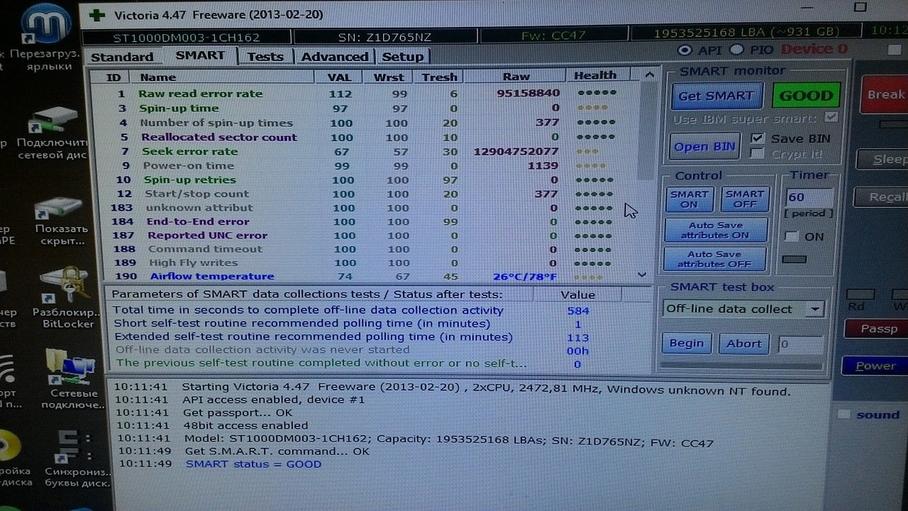Select the Power-on time row
908x511 pixels.
tap(365, 166)
